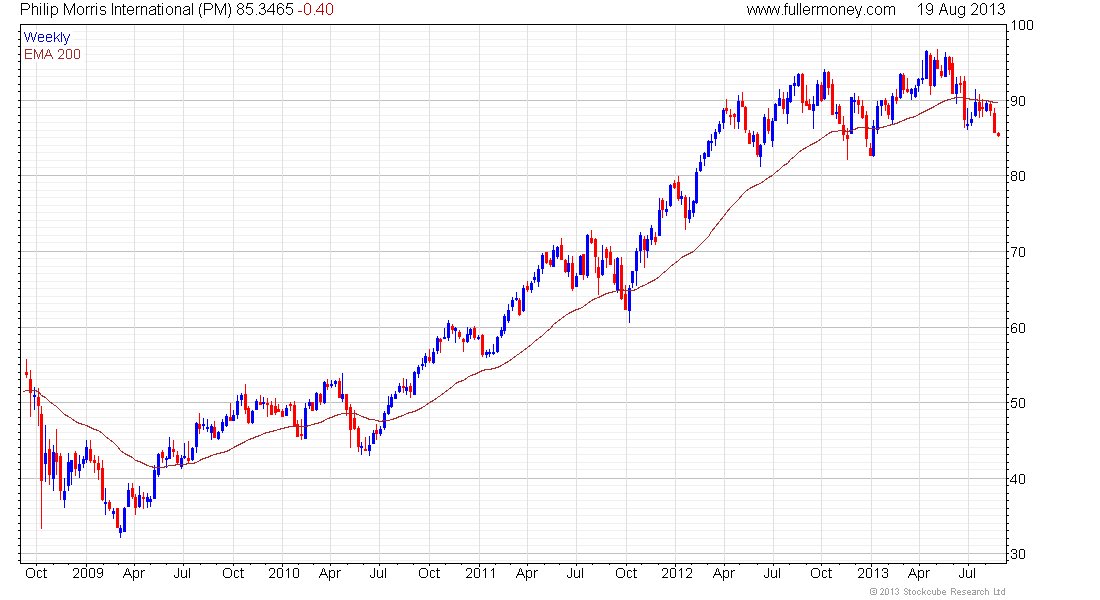Click the 2013 year label on time axis
This screenshot has width=1100, height=600.
click(873, 573)
